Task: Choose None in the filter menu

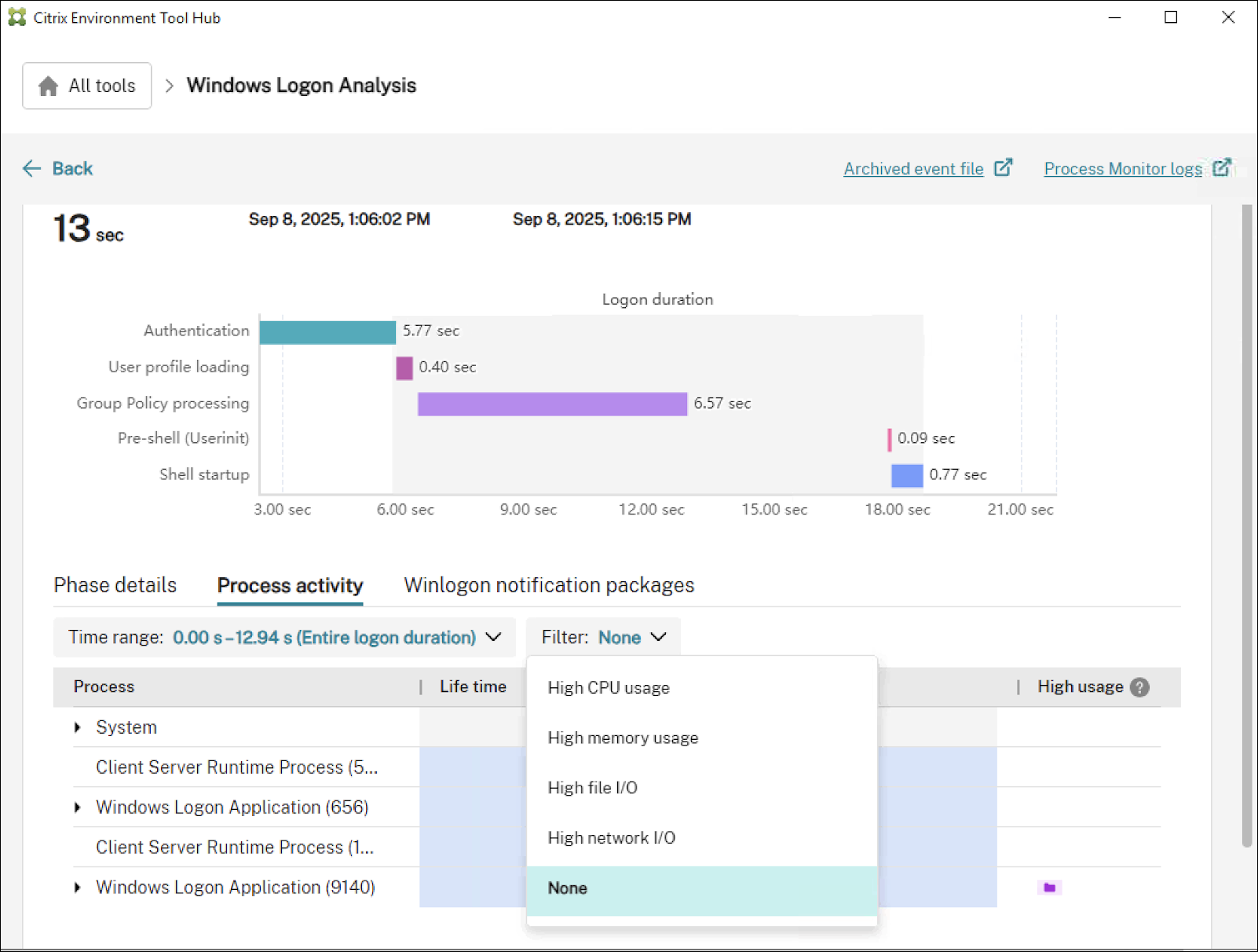Action: pyautogui.click(x=567, y=888)
